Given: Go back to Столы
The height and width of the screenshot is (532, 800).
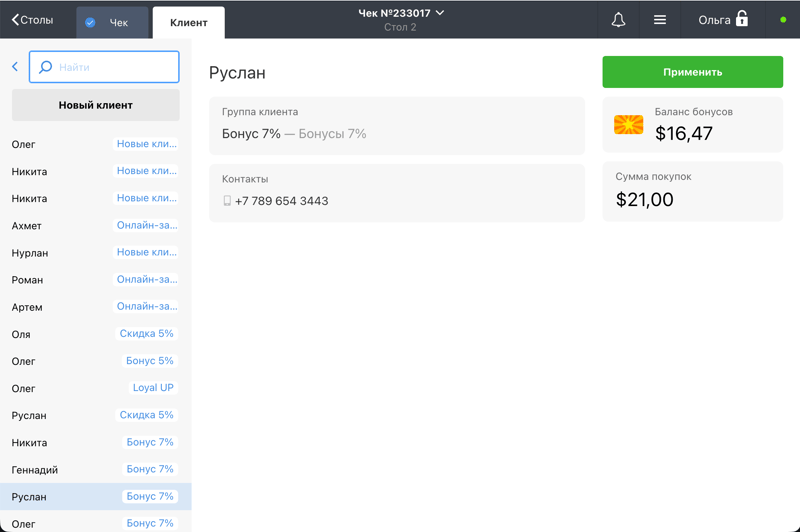Looking at the screenshot, I should [x=32, y=20].
